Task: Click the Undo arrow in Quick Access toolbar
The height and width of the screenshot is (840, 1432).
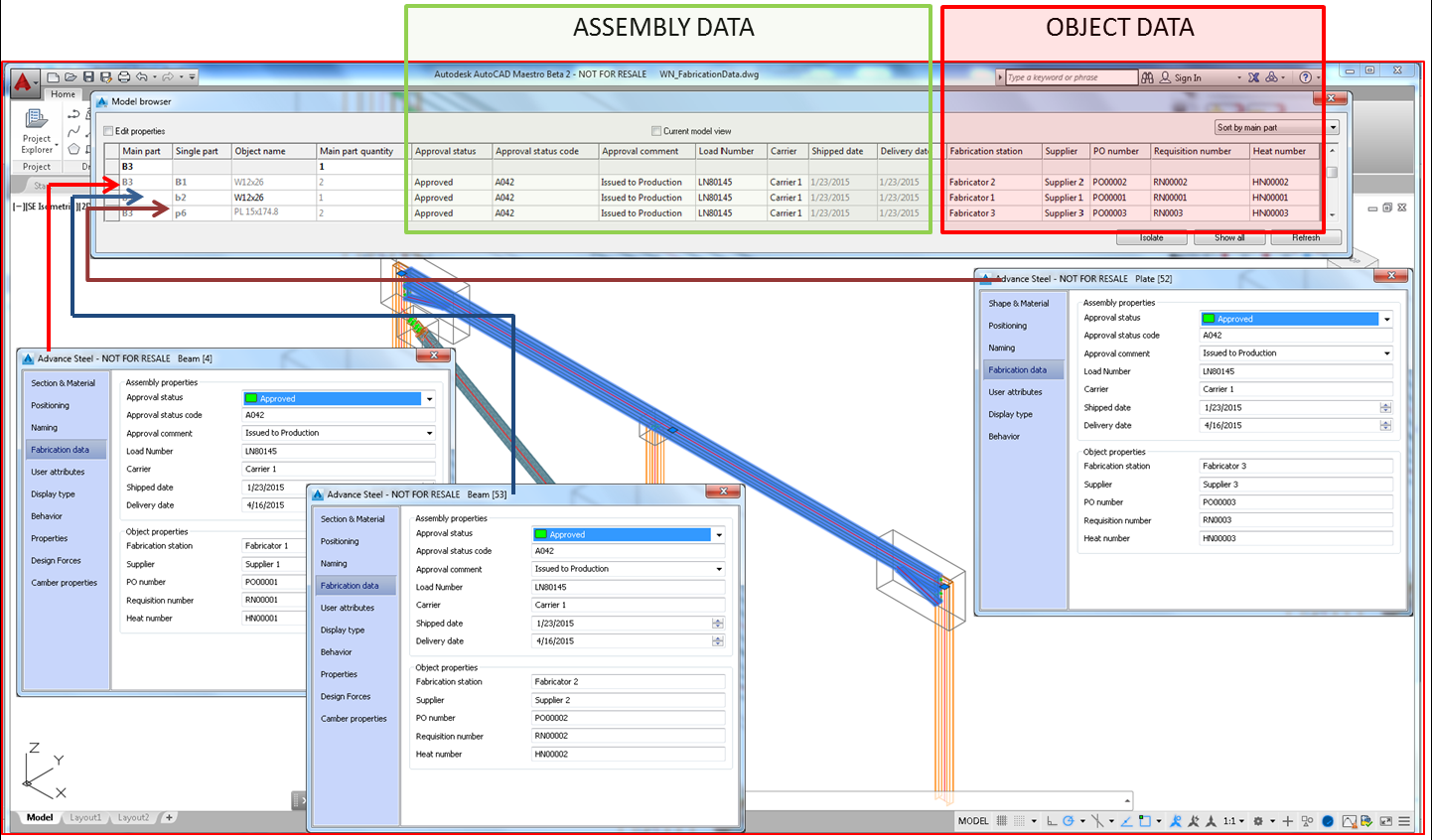Action: [142, 76]
